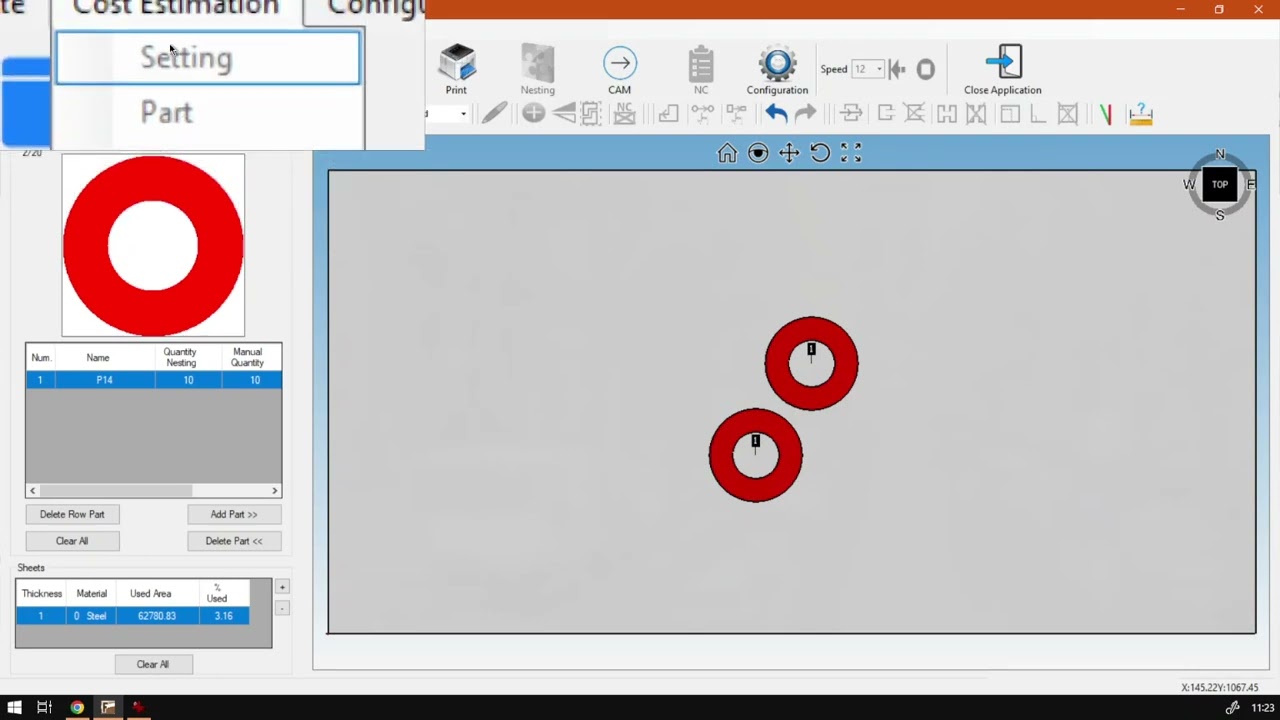Click the grey redo arrow
This screenshot has width=1280, height=720.
pyautogui.click(x=806, y=113)
